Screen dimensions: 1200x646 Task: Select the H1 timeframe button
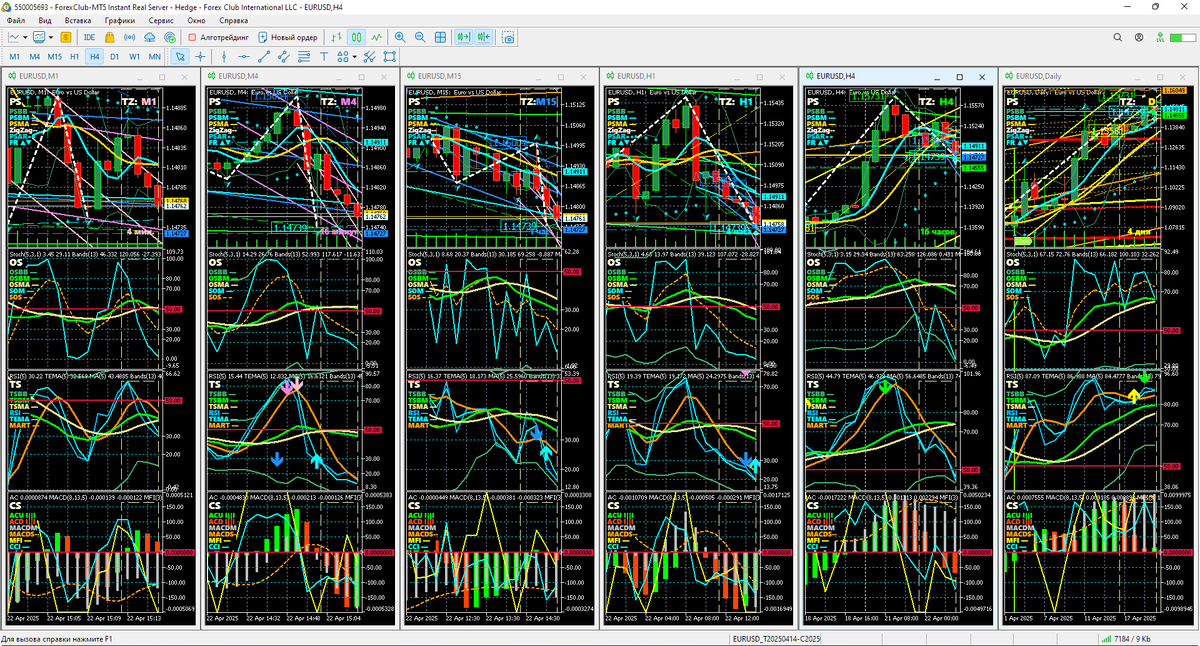75,57
